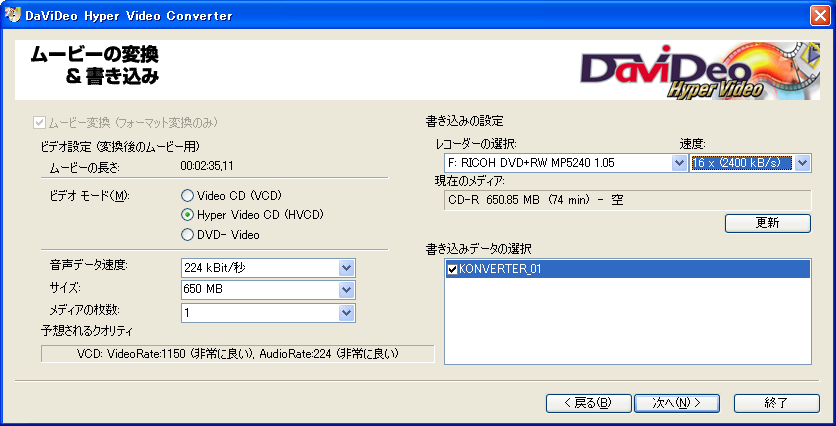Image resolution: width=836 pixels, height=426 pixels.
Task: Select the KONVERTER_01 row text
Action: tap(500, 270)
